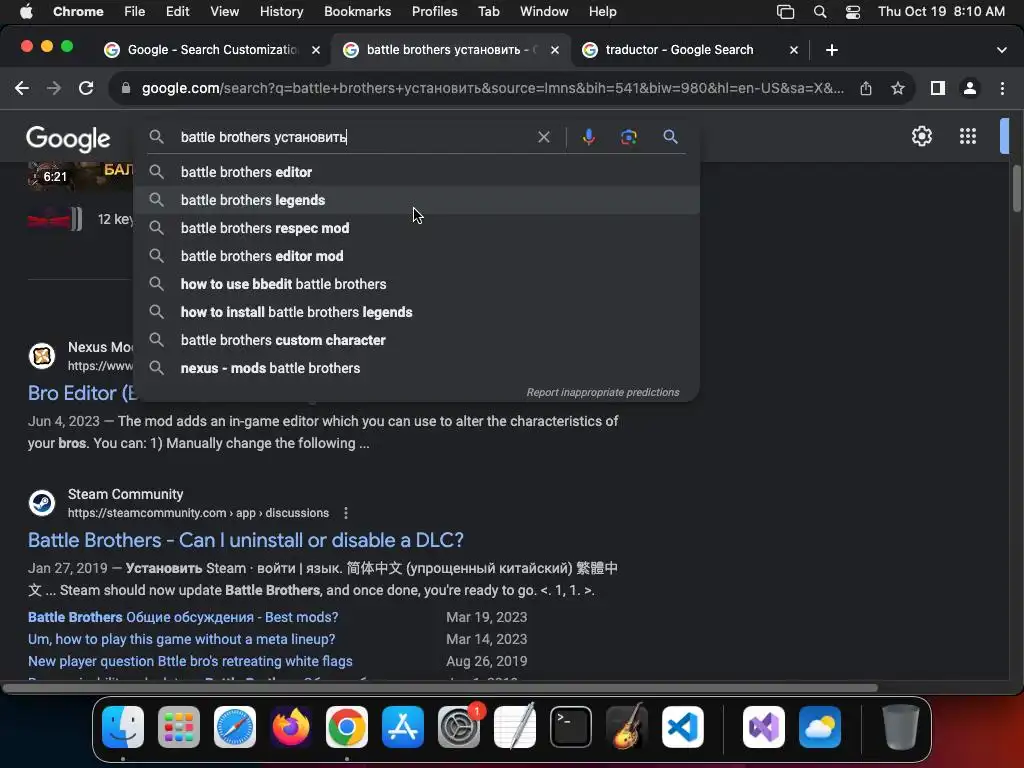Bookmark this page with the star icon
The width and height of the screenshot is (1024, 768).
[x=898, y=88]
